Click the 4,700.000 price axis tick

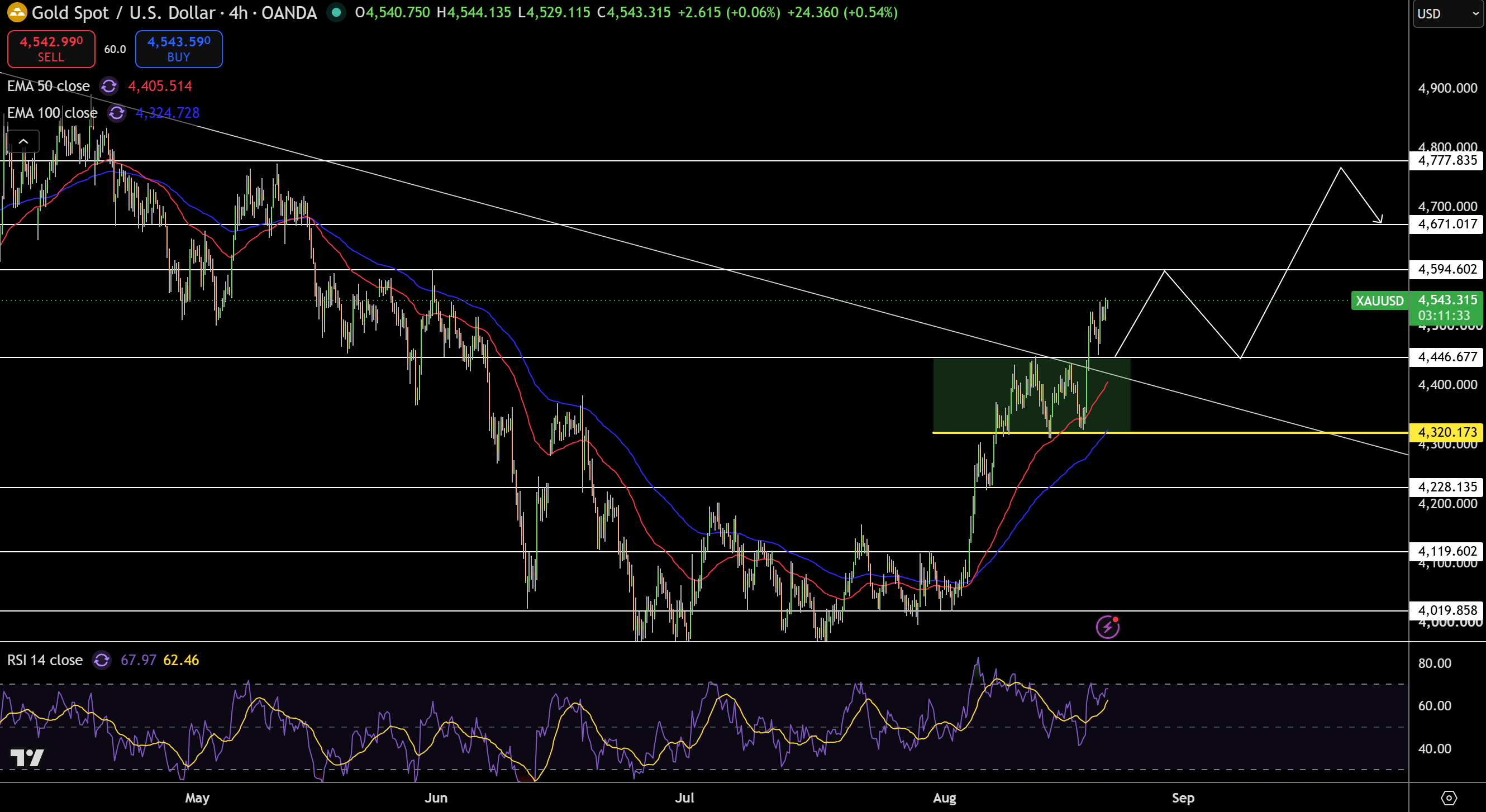[x=1447, y=207]
